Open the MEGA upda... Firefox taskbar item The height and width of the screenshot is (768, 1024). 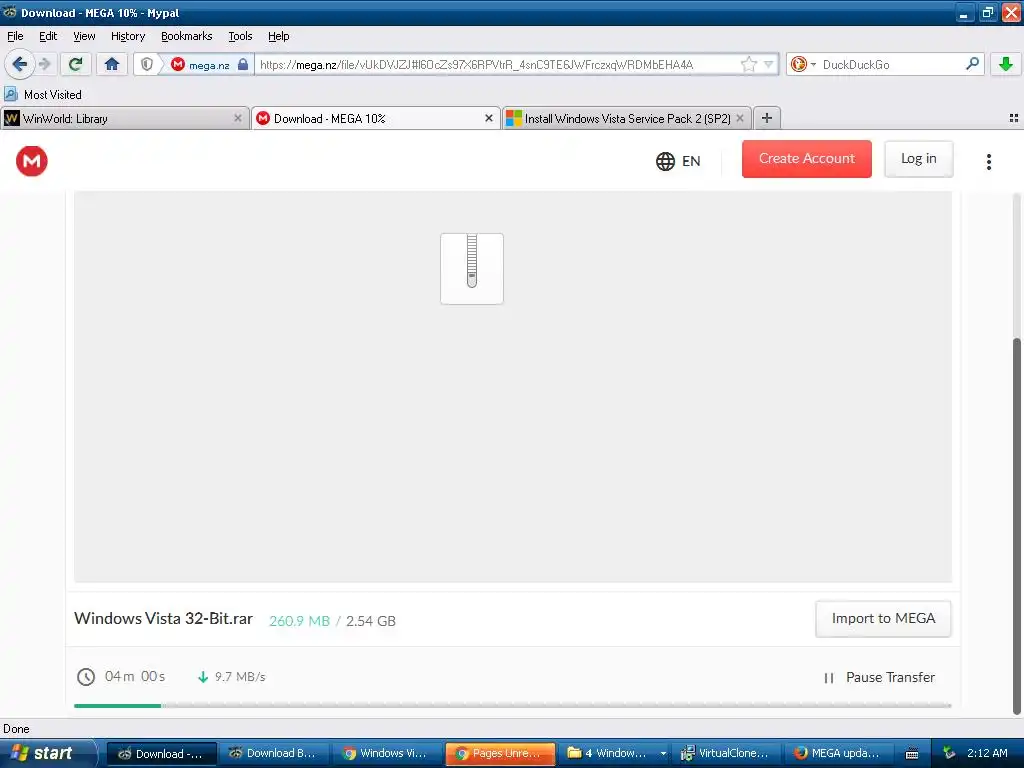[x=839, y=753]
